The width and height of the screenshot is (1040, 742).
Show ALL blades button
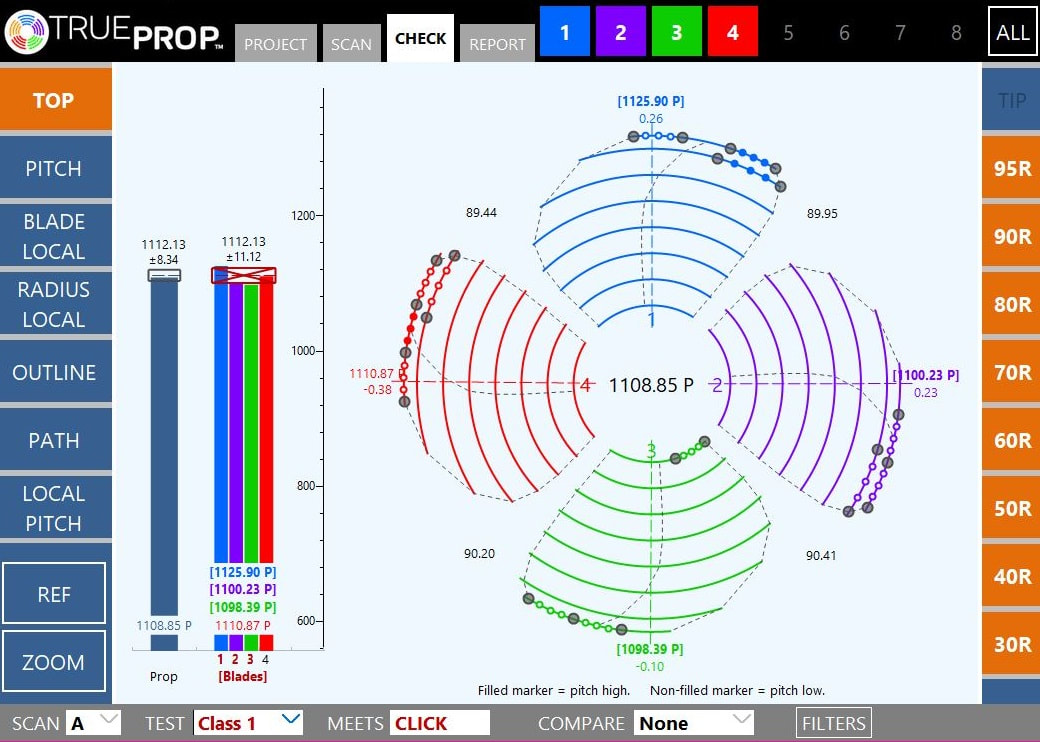(x=1012, y=32)
